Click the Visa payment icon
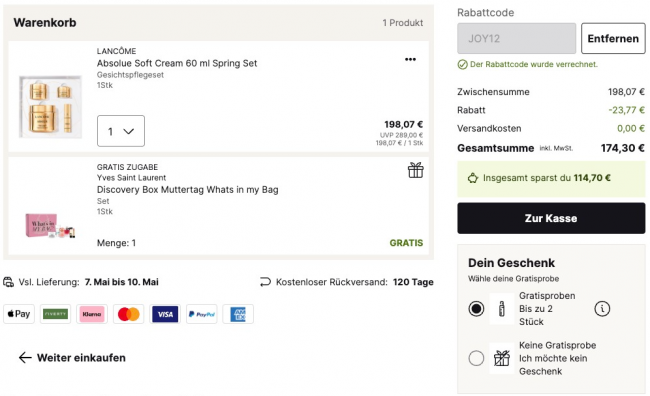Viewport: 650px width, 396px height. click(x=165, y=314)
